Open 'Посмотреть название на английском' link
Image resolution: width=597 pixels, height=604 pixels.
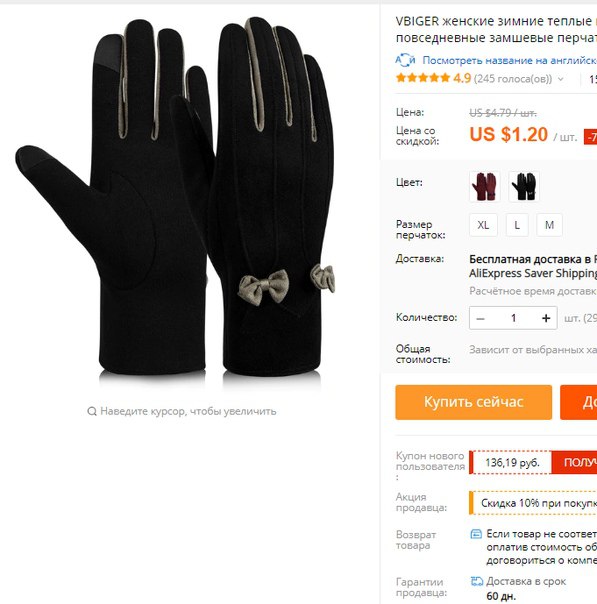[x=510, y=60]
